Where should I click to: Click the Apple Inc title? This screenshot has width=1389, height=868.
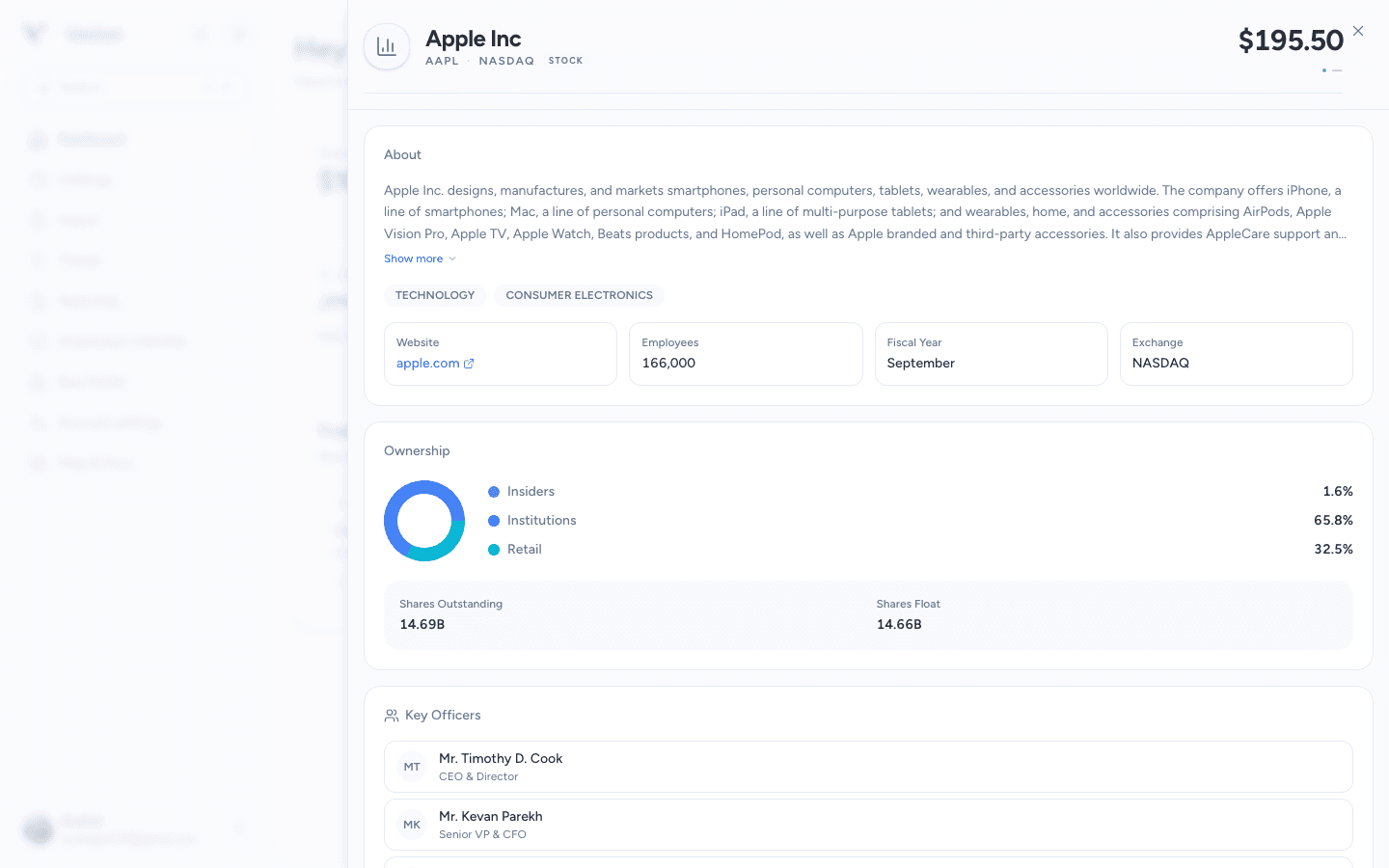[x=474, y=39]
